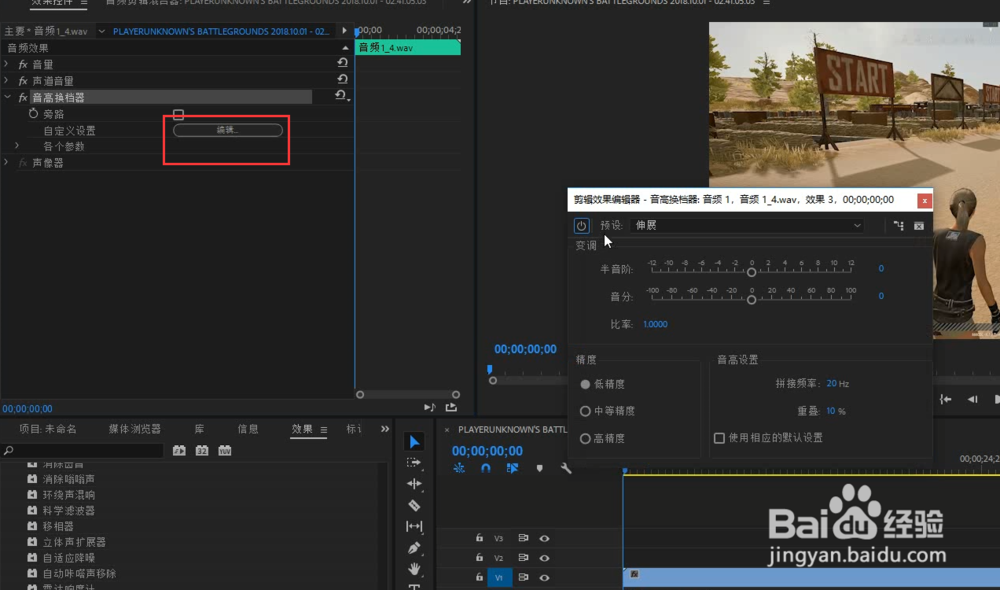Click export icon at Effect Controls bottom
Viewport: 1000px width, 590px height.
point(451,407)
